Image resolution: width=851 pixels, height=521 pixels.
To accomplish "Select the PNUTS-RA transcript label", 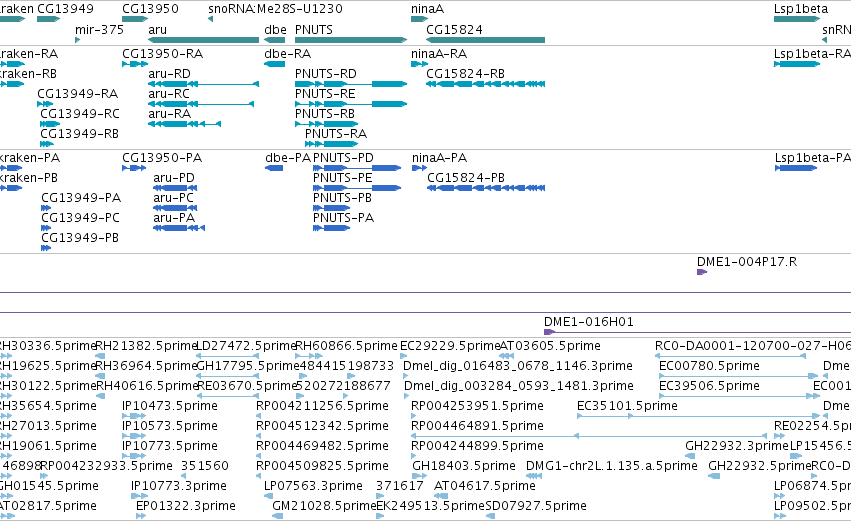I will pyautogui.click(x=336, y=134).
